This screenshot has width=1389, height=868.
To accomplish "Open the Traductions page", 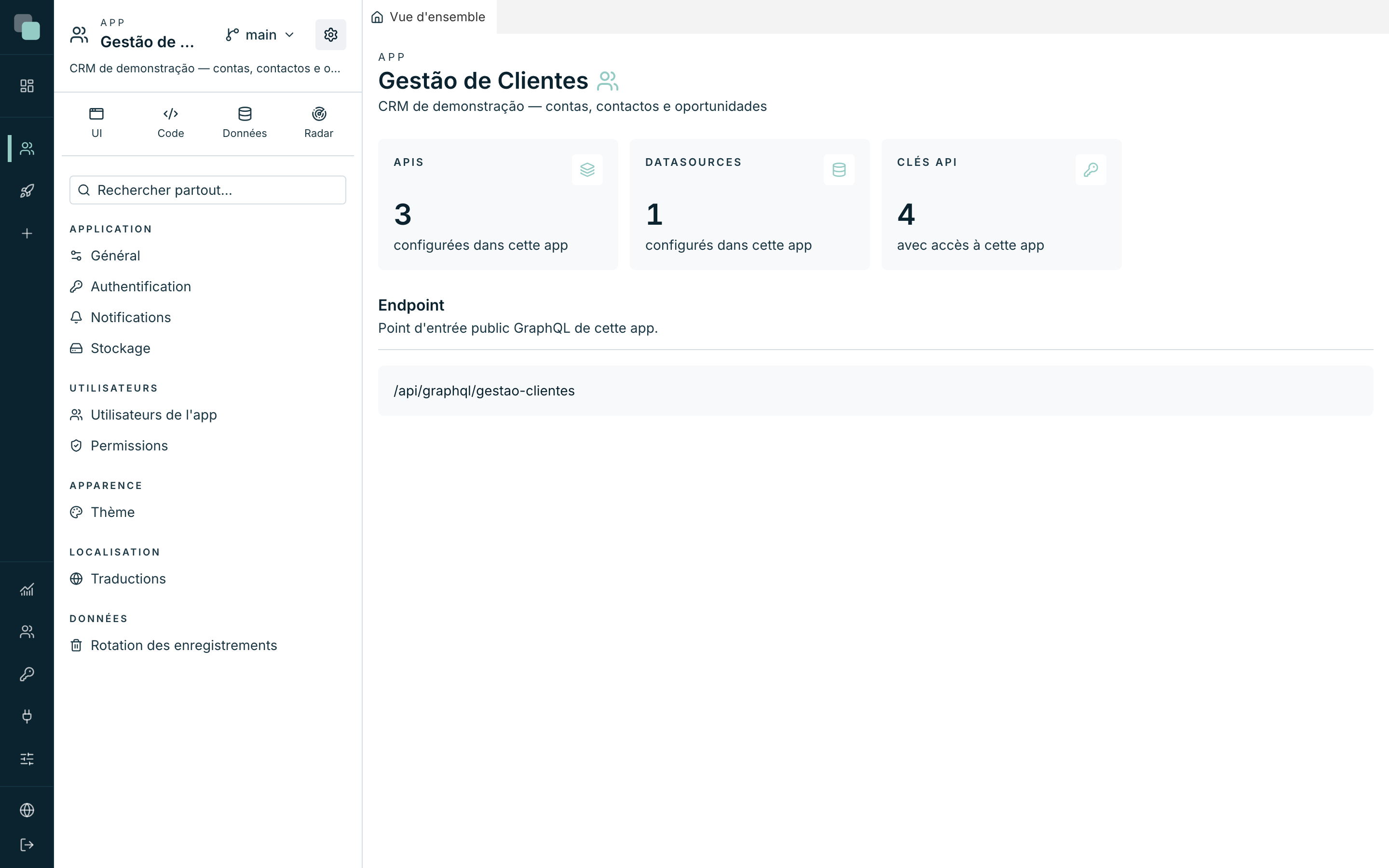I will tap(208, 579).
